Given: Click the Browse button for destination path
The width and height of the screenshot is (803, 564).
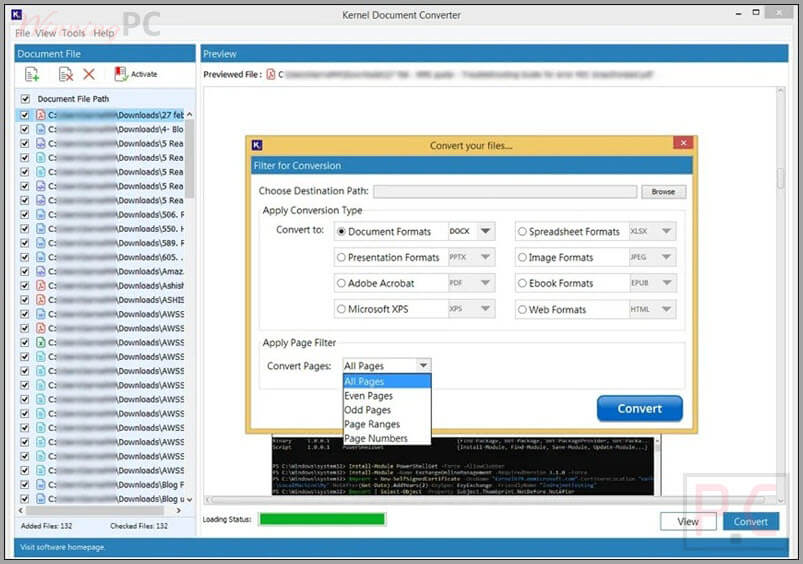Looking at the screenshot, I should [x=663, y=192].
